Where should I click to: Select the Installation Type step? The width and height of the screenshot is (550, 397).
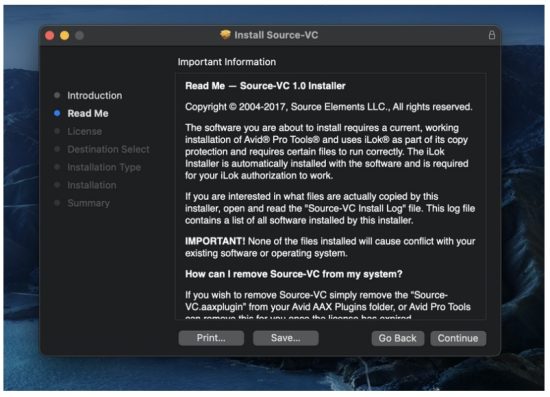point(104,167)
